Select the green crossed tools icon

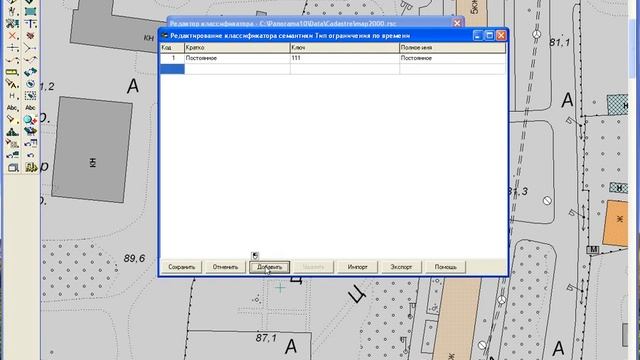tap(13, 24)
